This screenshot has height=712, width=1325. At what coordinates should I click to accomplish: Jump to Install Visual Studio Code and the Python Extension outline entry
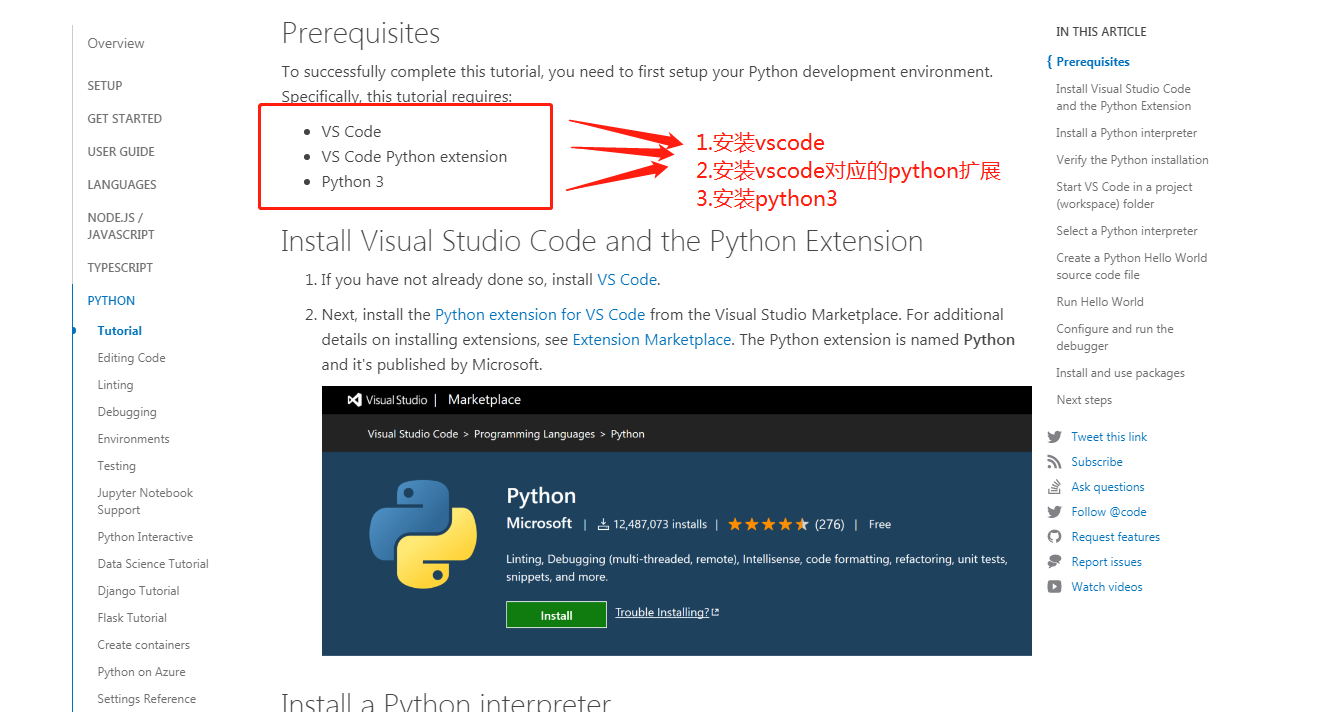(1123, 98)
